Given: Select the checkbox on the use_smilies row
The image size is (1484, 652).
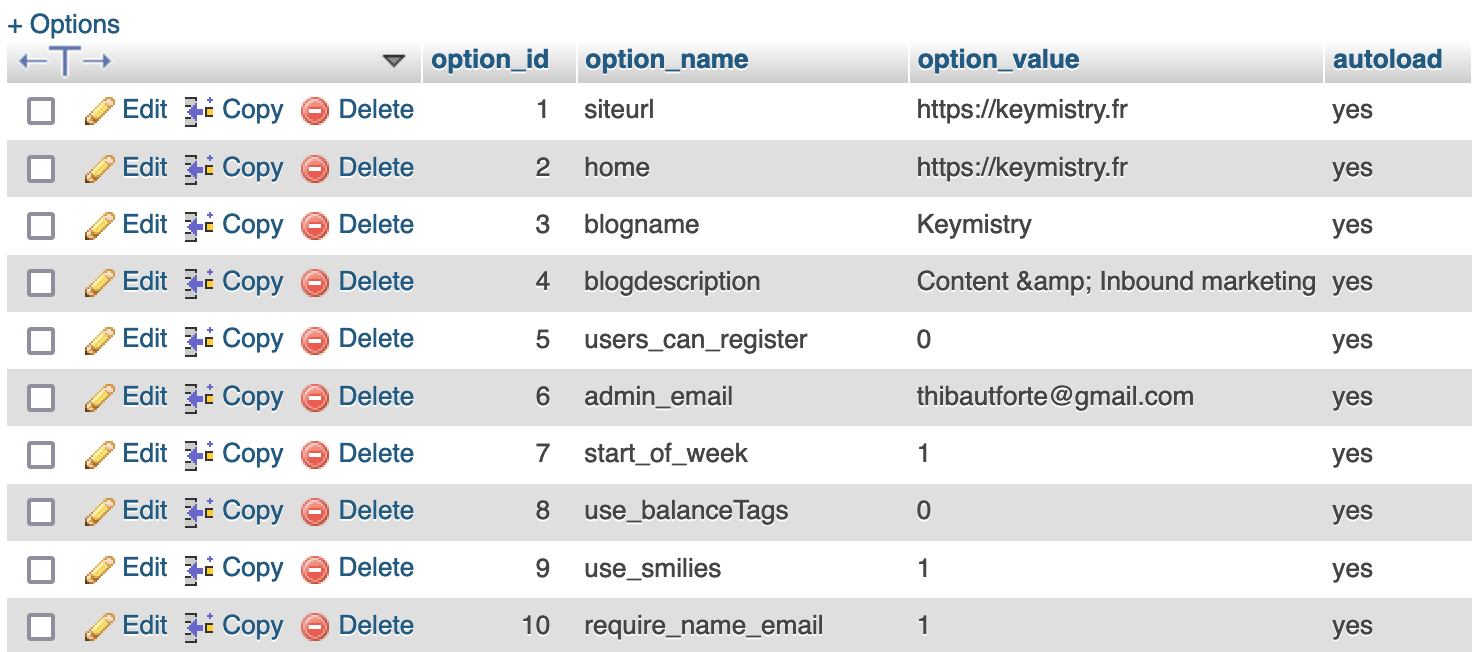Looking at the screenshot, I should 40,568.
